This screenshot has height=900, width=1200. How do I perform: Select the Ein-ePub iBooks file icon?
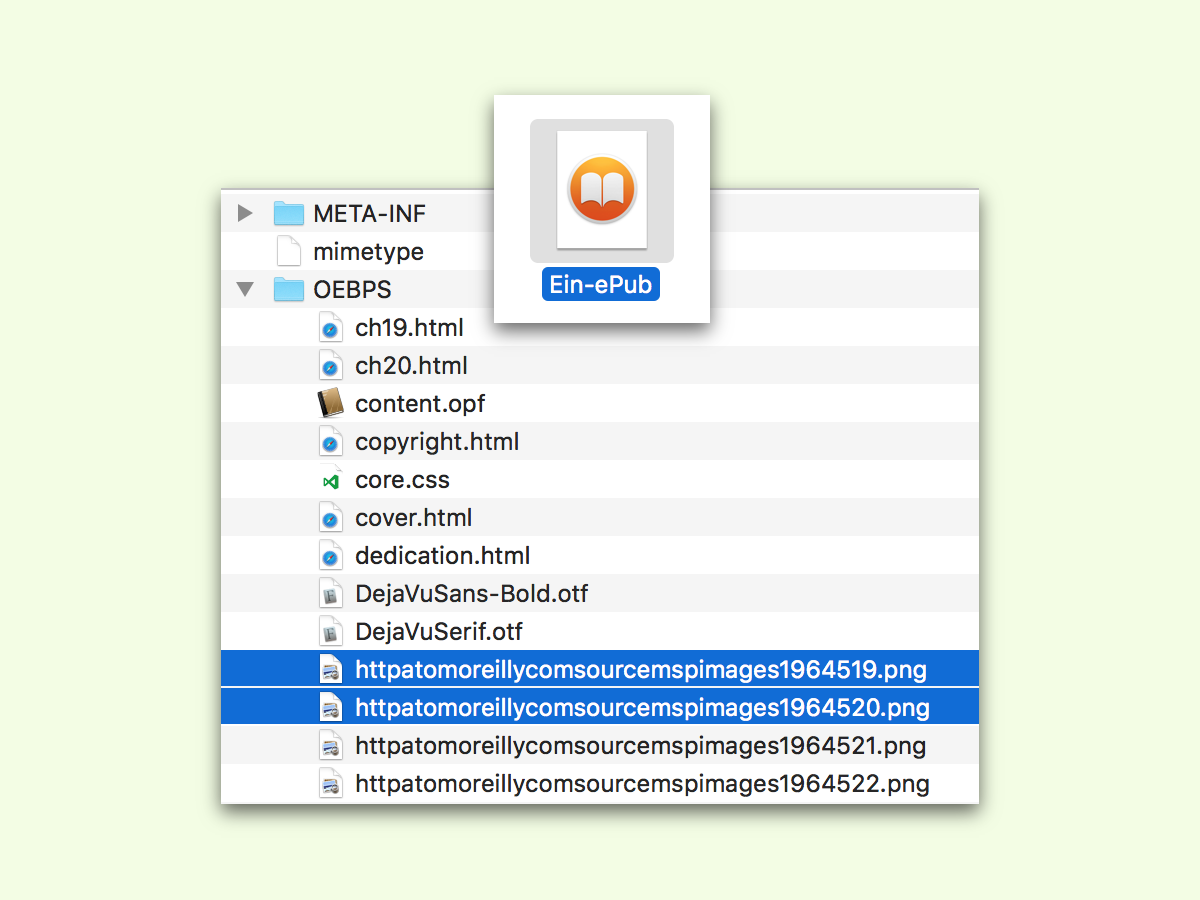tap(602, 190)
